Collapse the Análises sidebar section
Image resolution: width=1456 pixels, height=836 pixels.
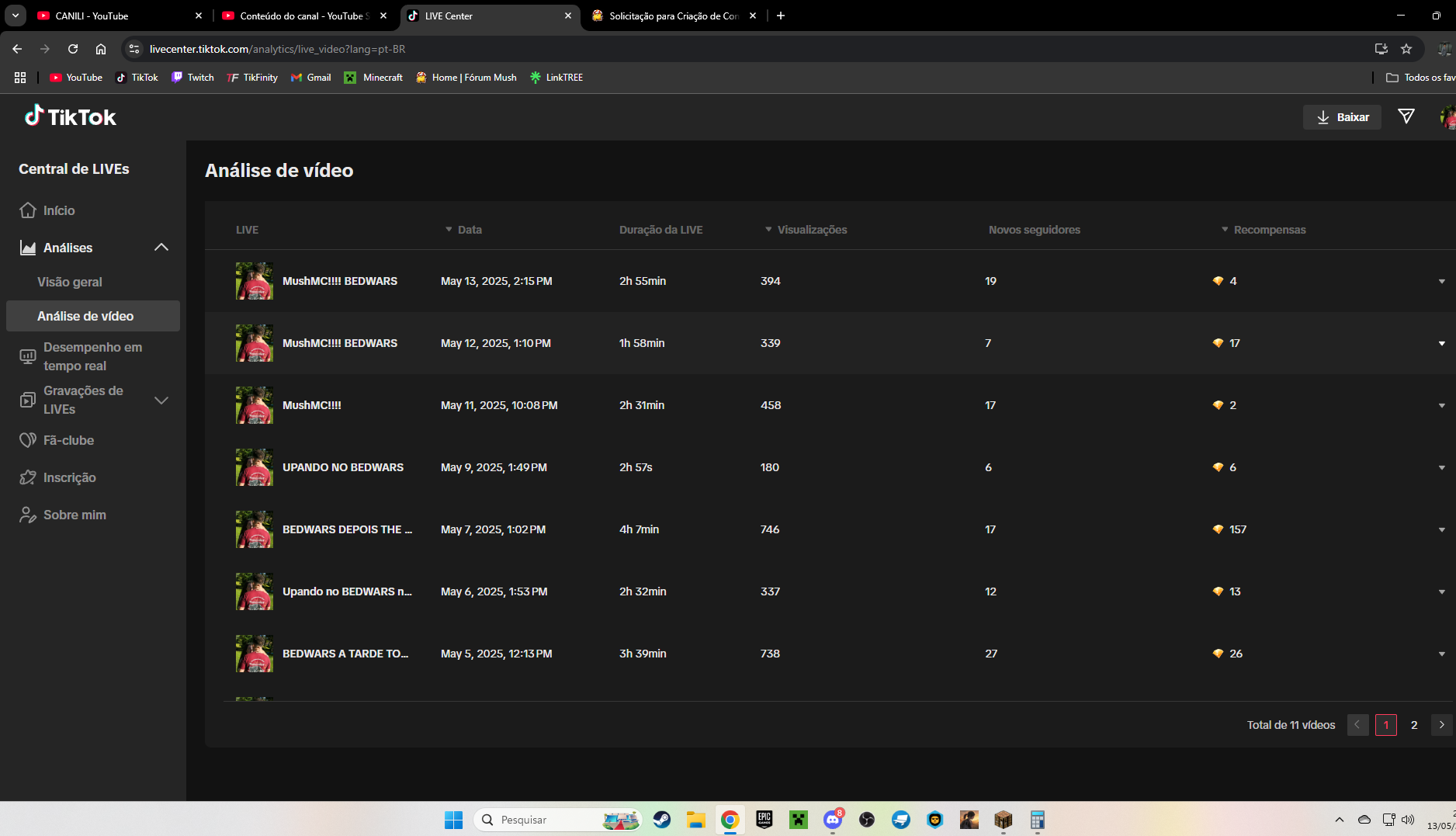(x=161, y=248)
